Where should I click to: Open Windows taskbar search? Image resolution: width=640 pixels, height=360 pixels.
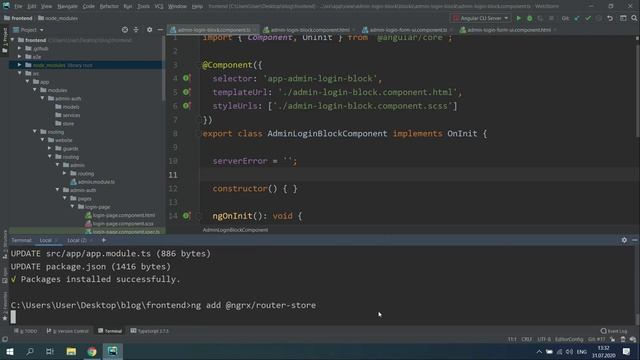[x=30, y=351]
